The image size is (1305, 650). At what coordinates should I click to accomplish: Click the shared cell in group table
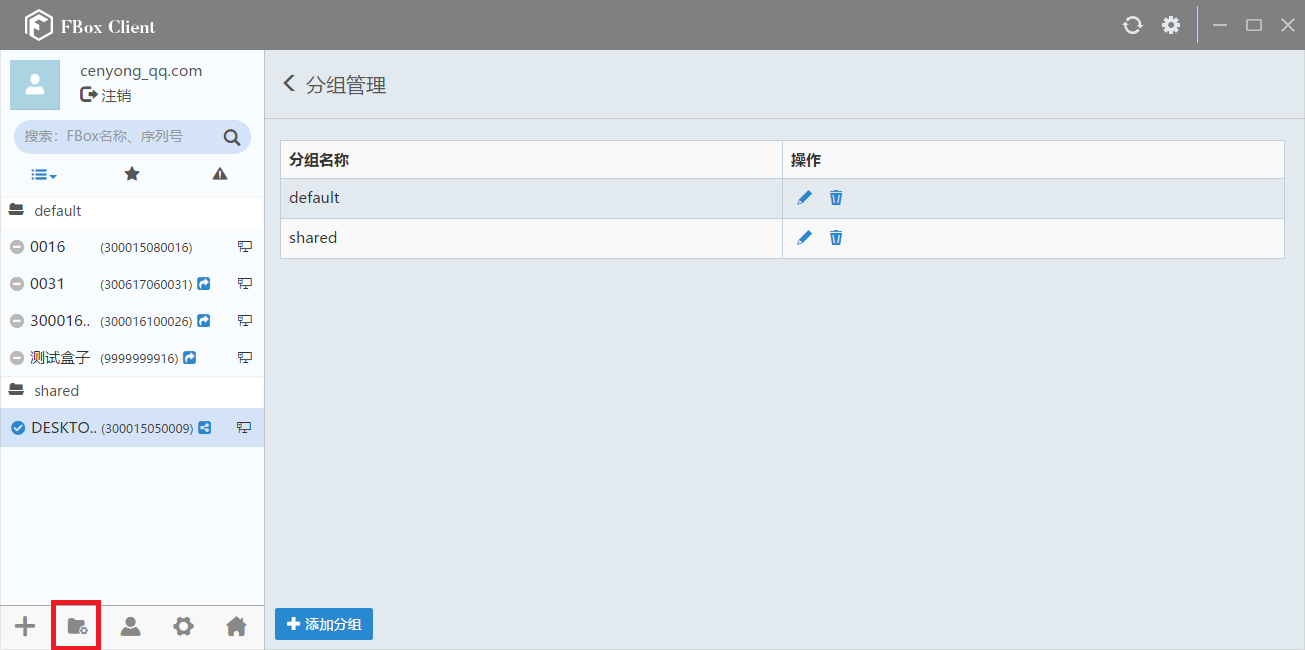point(531,238)
